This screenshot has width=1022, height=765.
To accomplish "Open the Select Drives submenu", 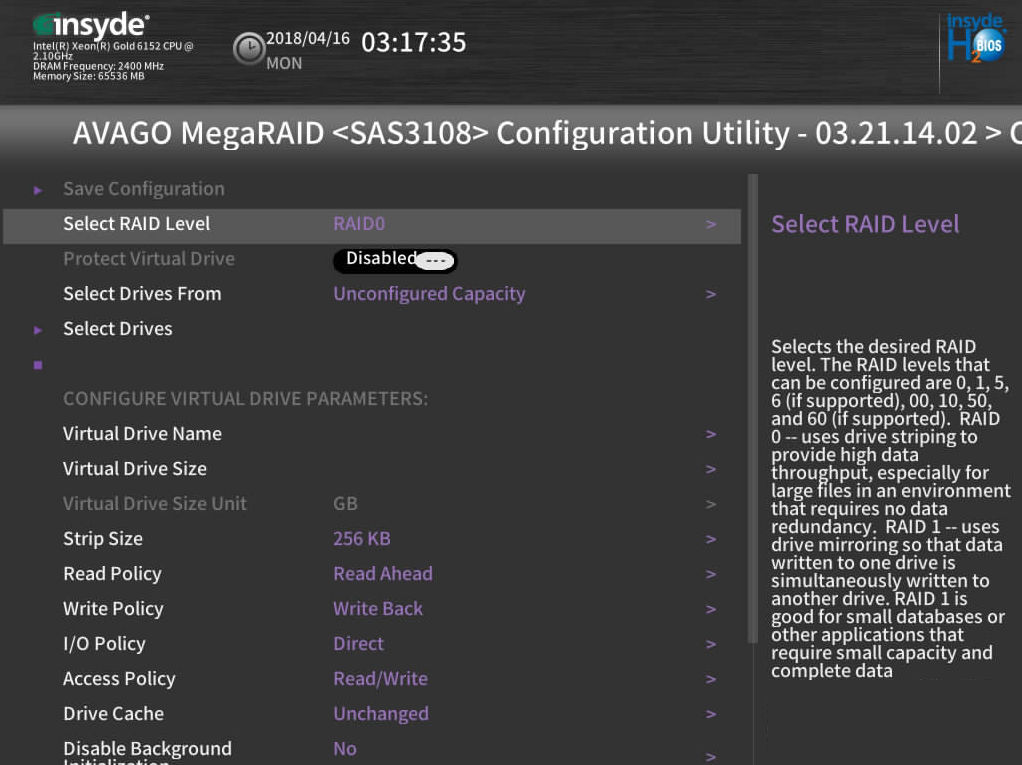I will click(117, 329).
